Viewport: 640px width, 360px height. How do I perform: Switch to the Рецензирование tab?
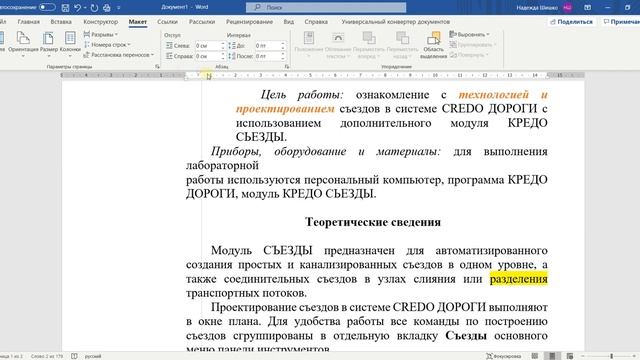[x=249, y=22]
